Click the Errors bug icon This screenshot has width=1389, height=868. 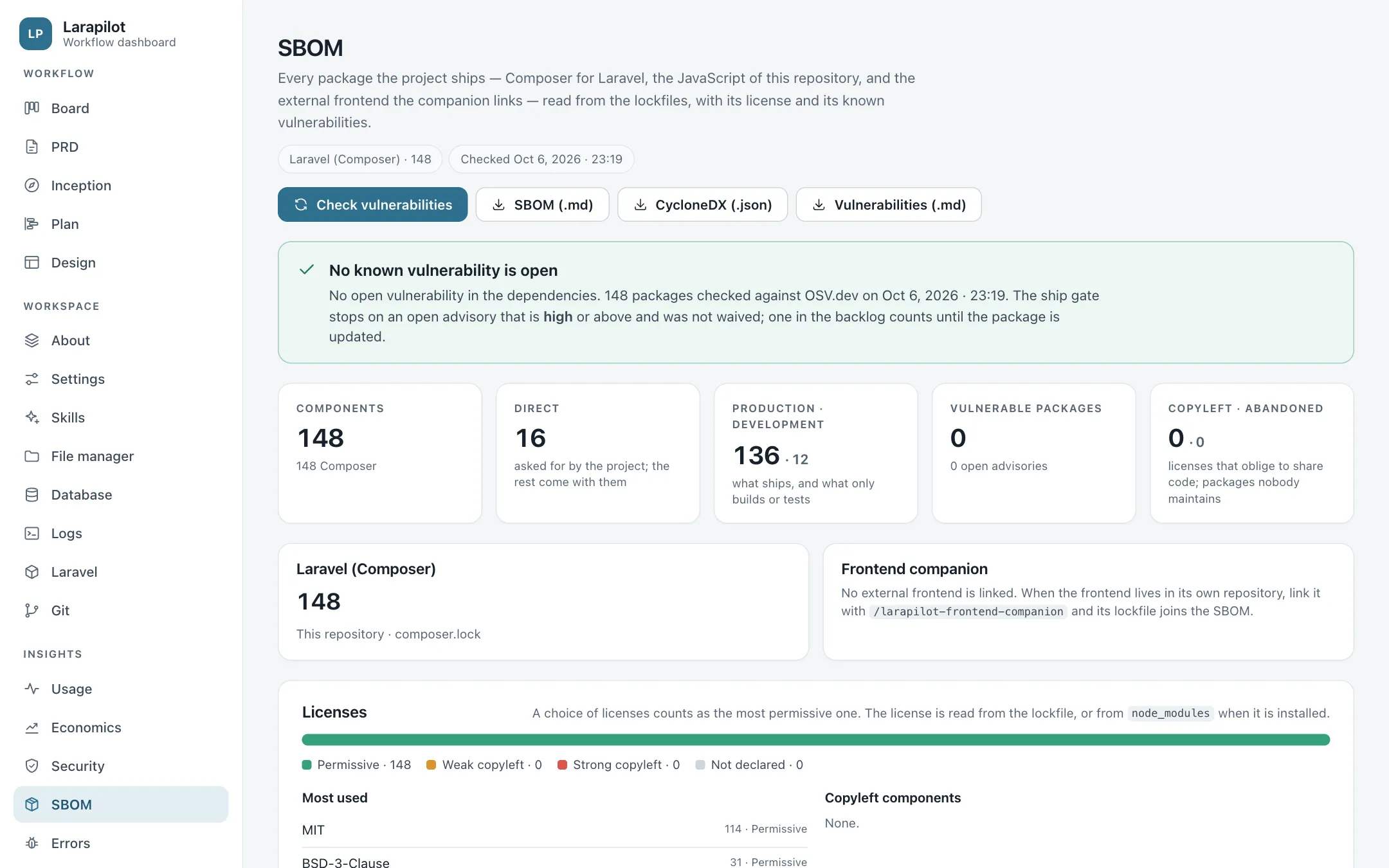32,843
